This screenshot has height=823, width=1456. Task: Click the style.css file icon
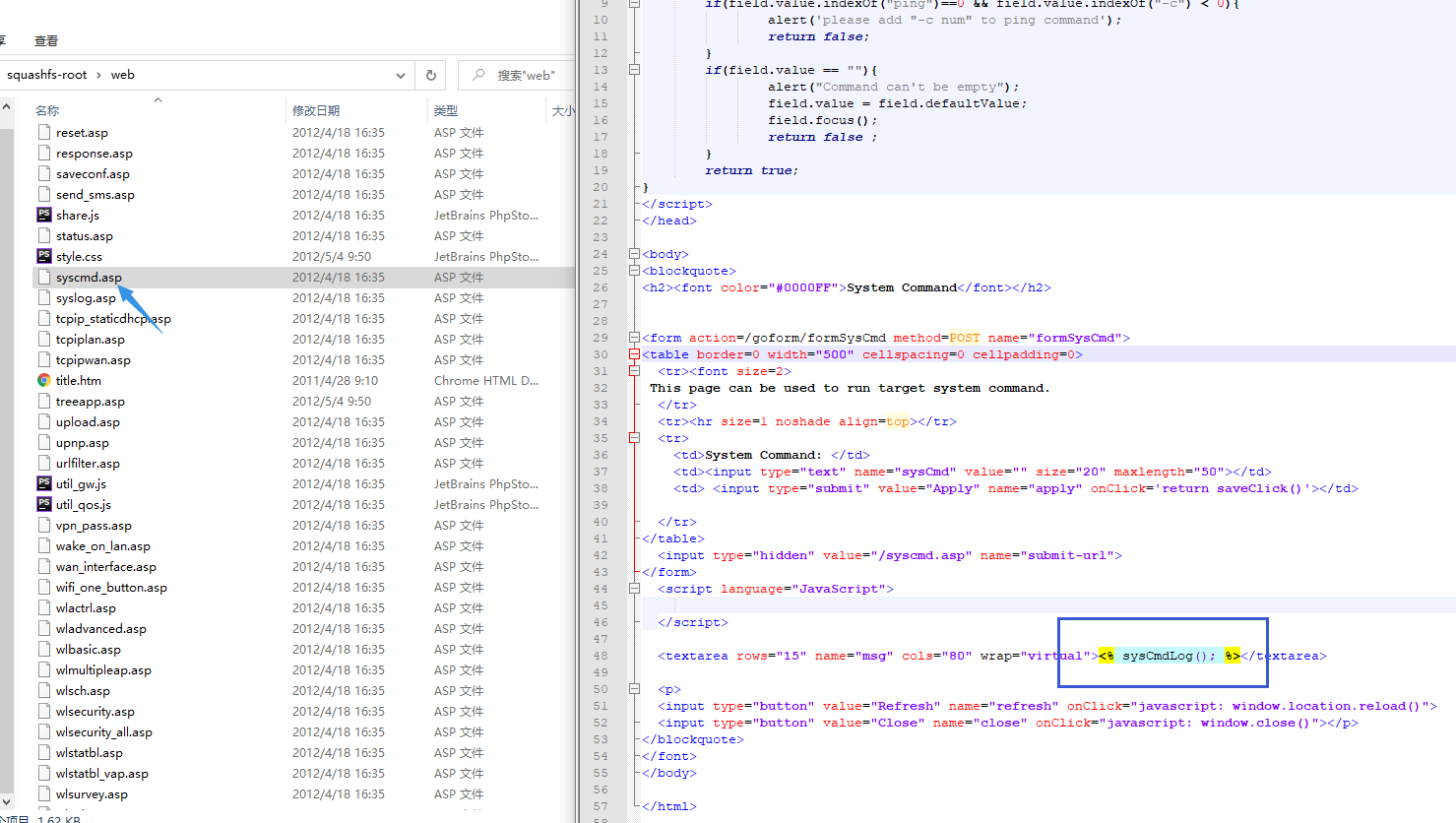point(44,256)
